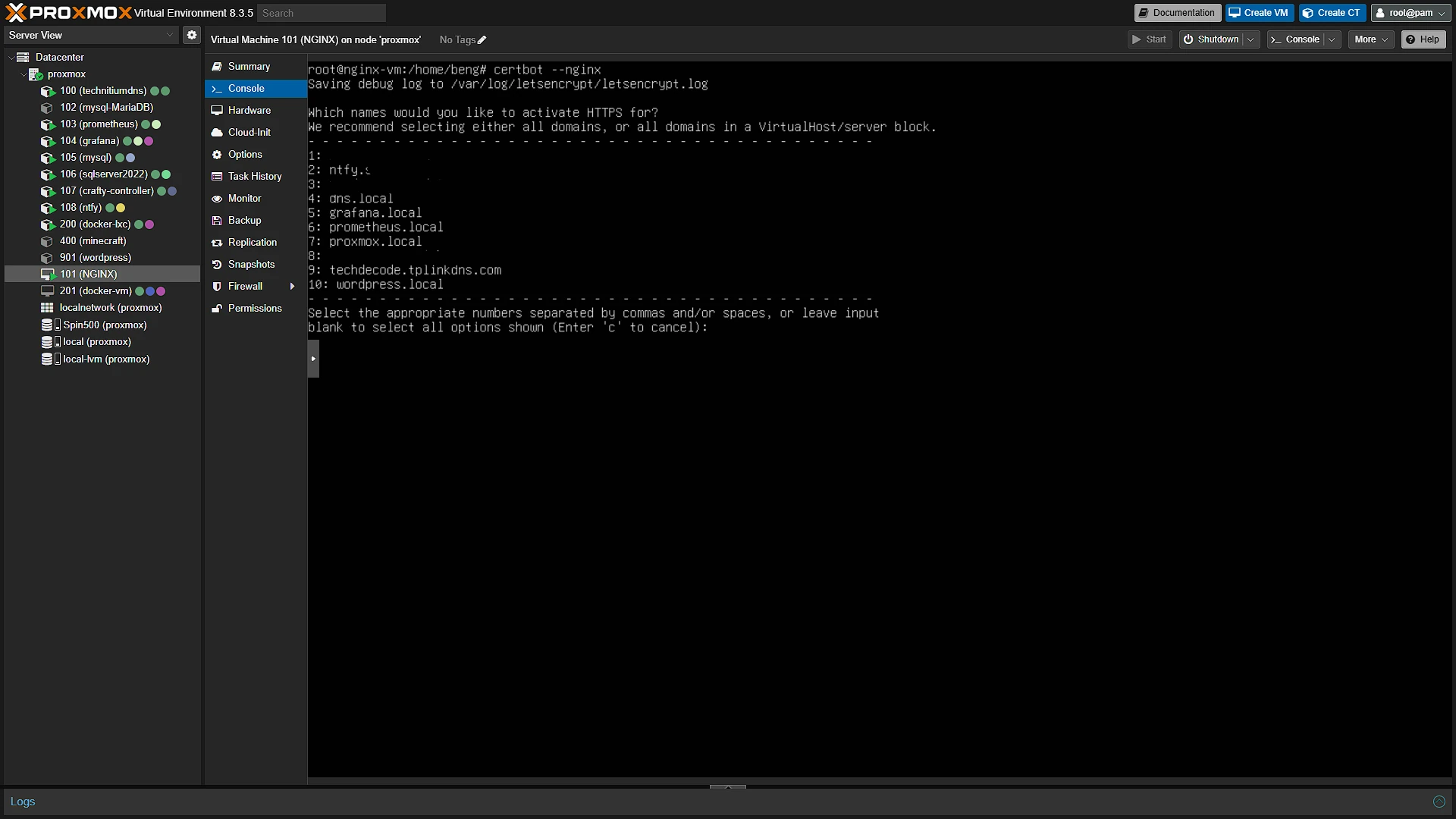Viewport: 1456px width, 819px height.
Task: Click the yellow tag dot on 108 (ntfy)
Action: click(121, 208)
